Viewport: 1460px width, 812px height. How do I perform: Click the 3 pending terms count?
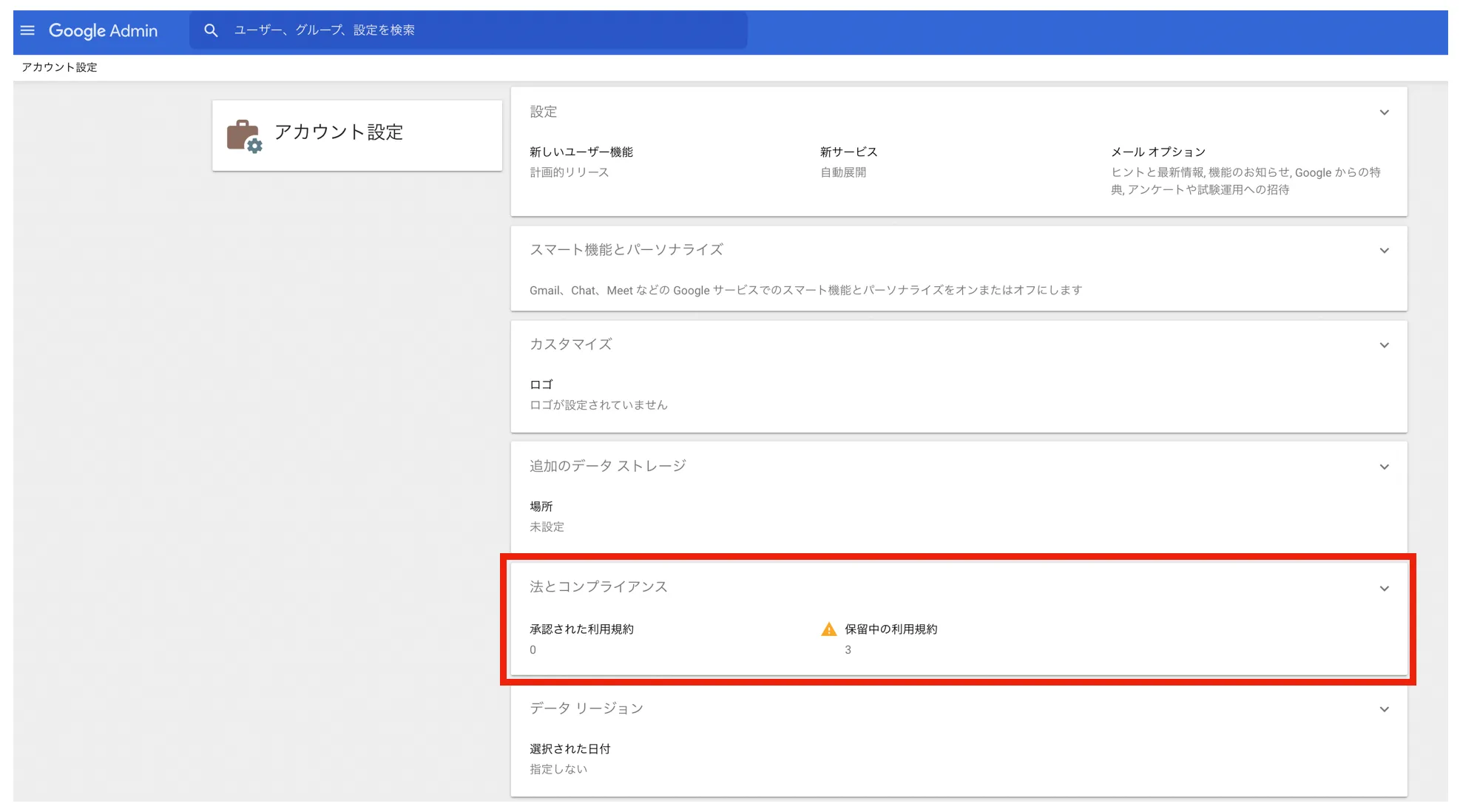pyautogui.click(x=848, y=650)
